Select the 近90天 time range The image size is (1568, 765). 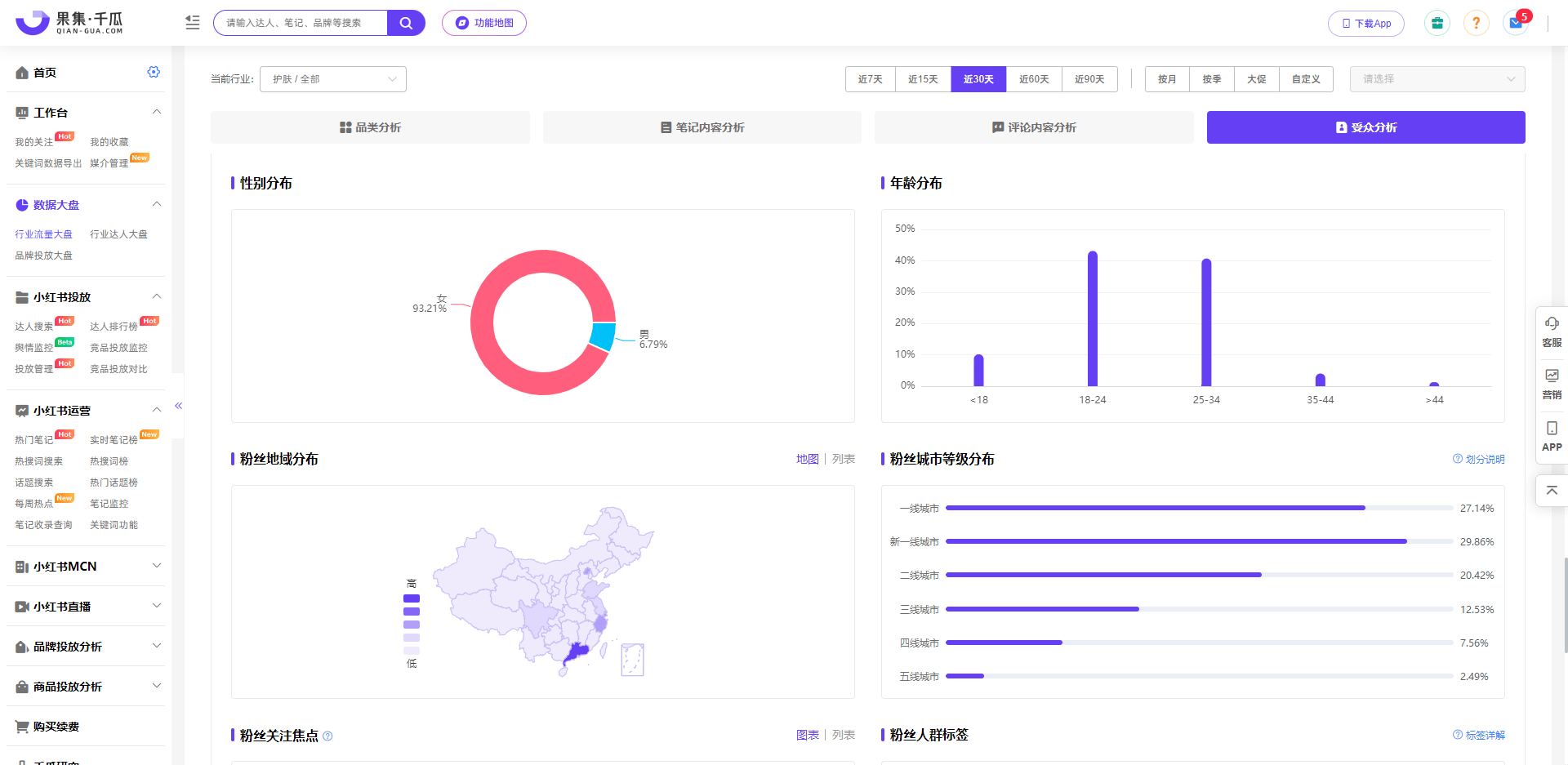point(1089,79)
